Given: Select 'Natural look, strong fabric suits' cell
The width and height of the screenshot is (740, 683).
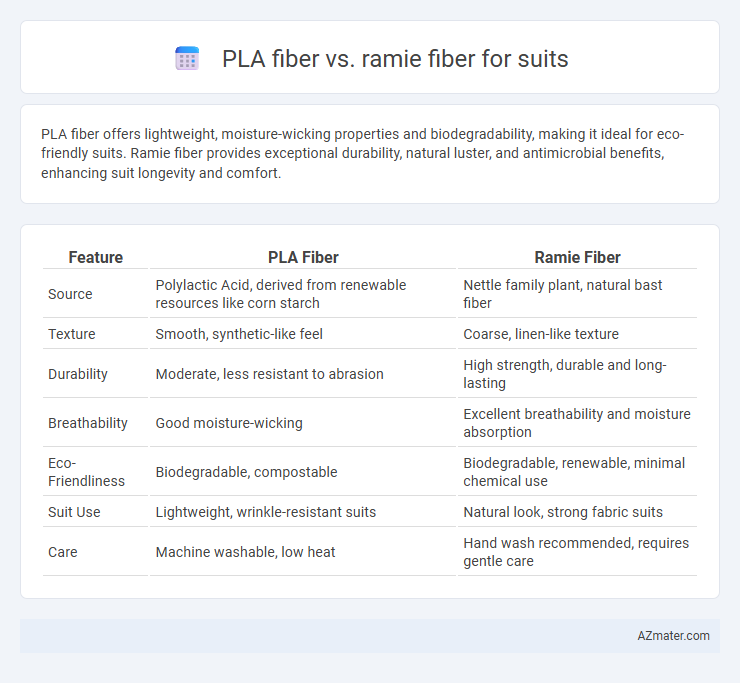Looking at the screenshot, I should [x=577, y=512].
